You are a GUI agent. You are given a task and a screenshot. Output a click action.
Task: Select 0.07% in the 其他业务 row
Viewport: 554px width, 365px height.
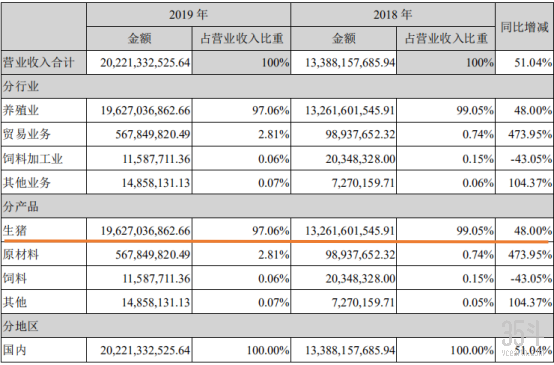[x=273, y=183]
